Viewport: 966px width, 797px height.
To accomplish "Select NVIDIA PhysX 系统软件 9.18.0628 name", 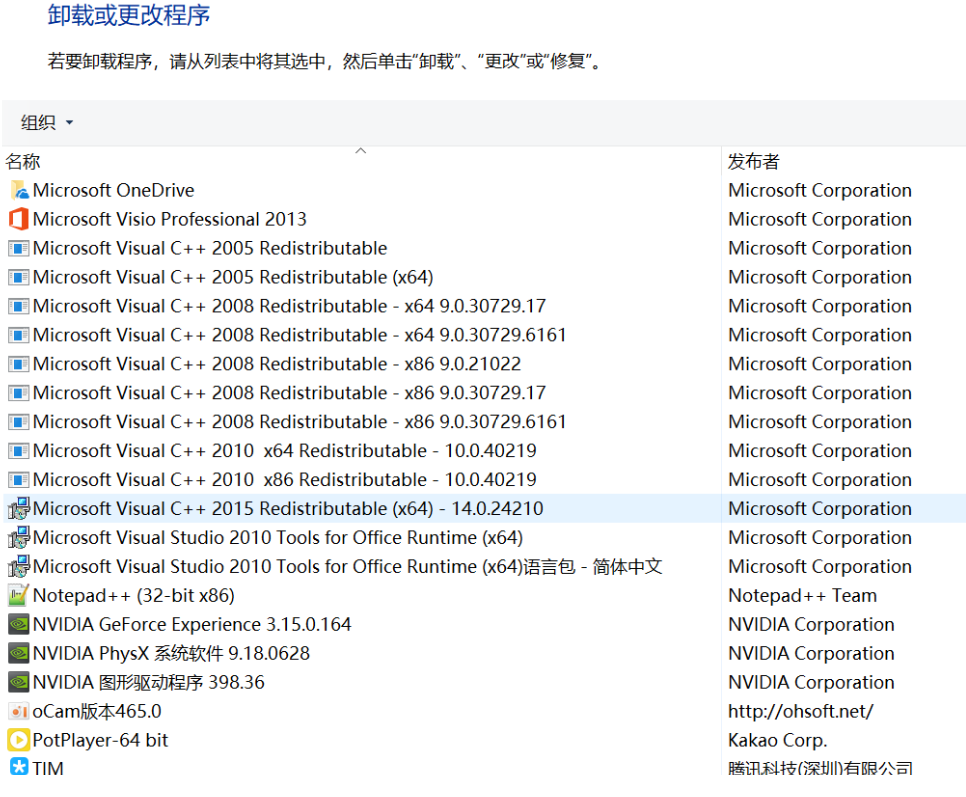I will (171, 653).
